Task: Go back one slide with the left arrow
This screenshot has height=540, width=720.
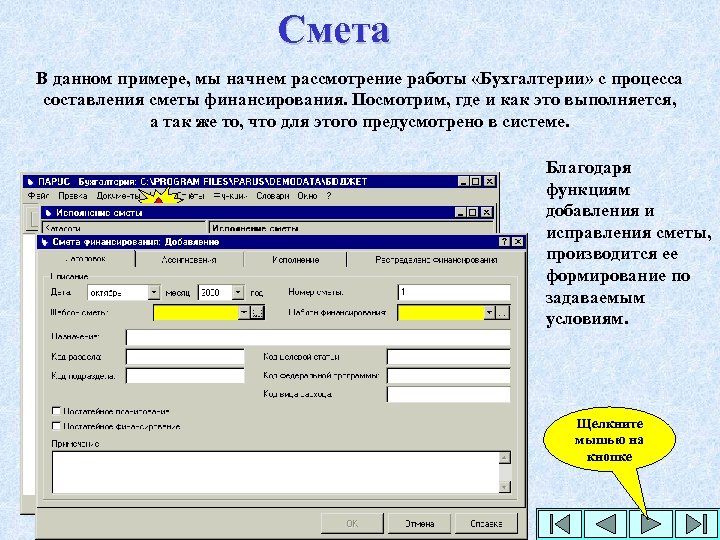Action: click(x=606, y=523)
